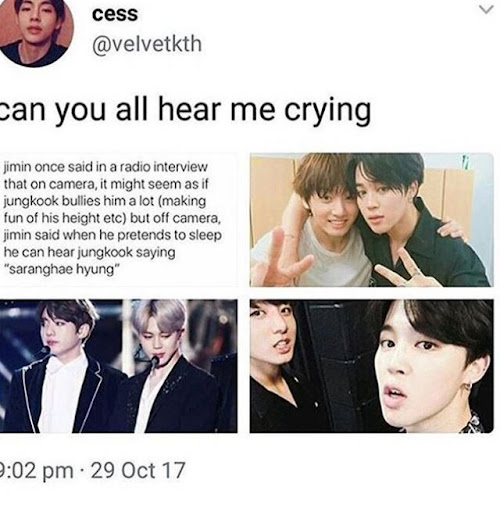Open the tweet options chevron menu
The image size is (500, 512).
click(486, 10)
